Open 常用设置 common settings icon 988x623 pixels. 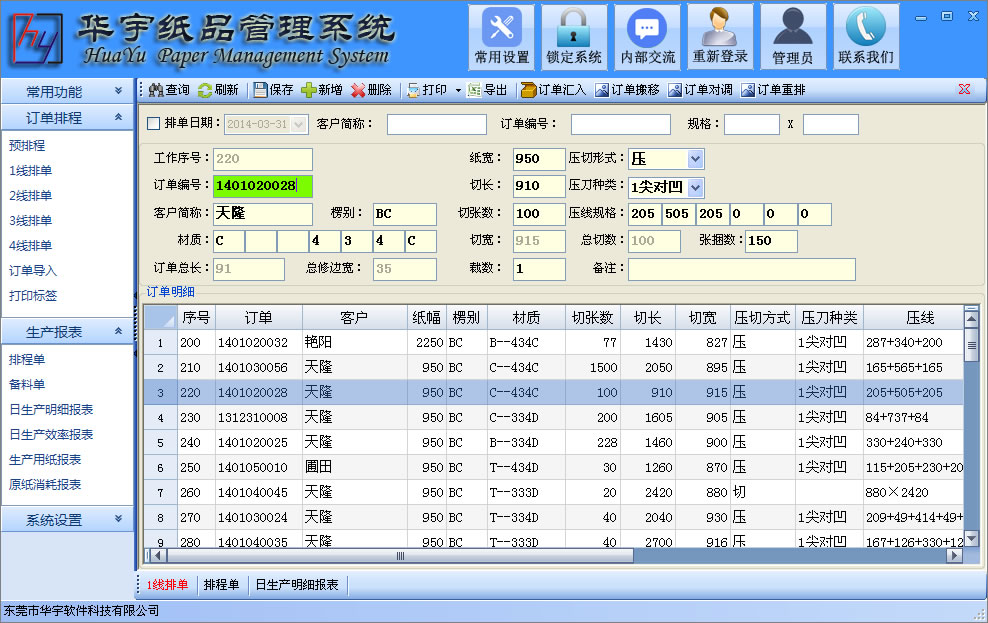click(x=502, y=36)
